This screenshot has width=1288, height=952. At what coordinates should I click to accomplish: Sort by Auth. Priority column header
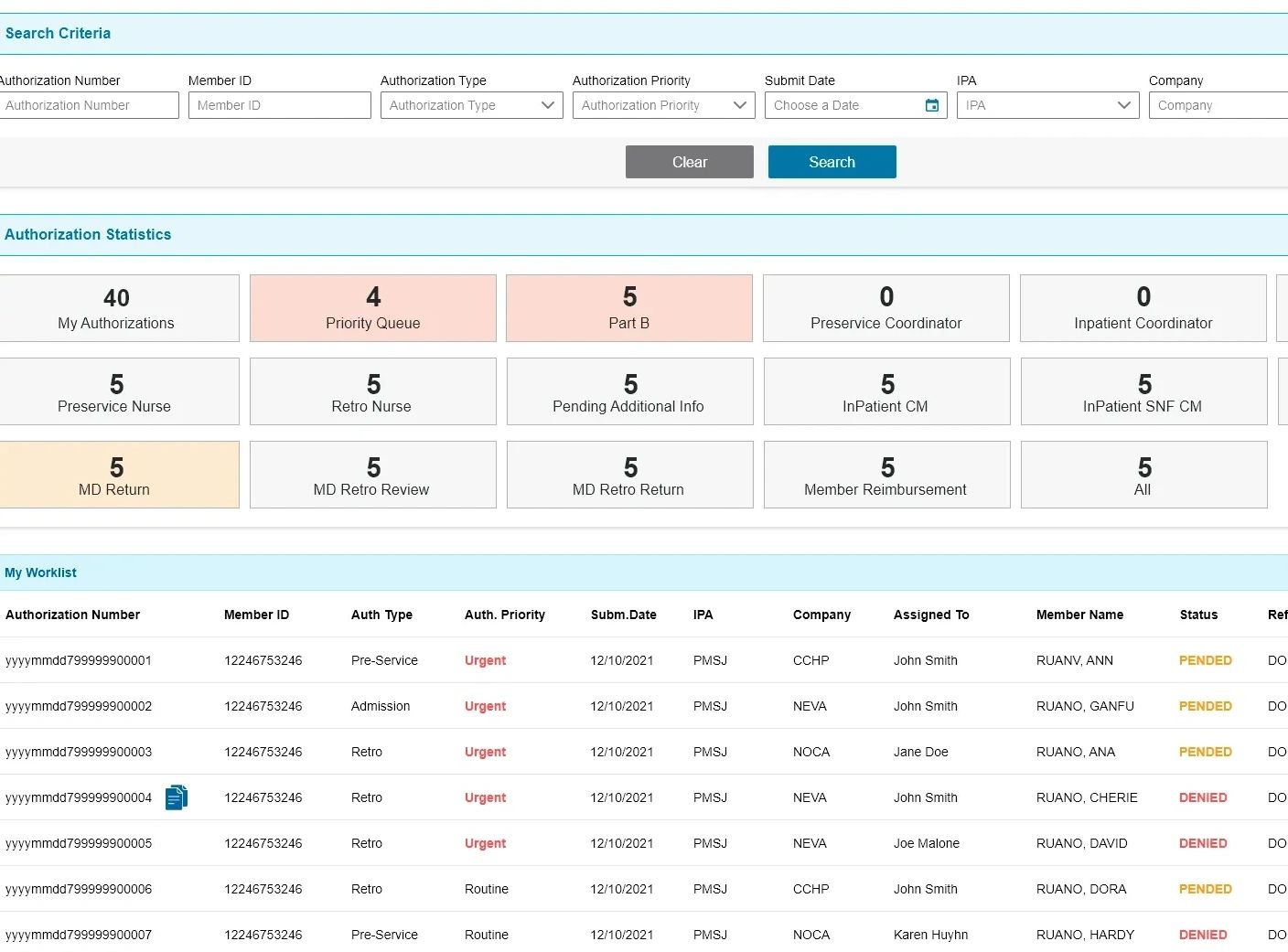(504, 615)
